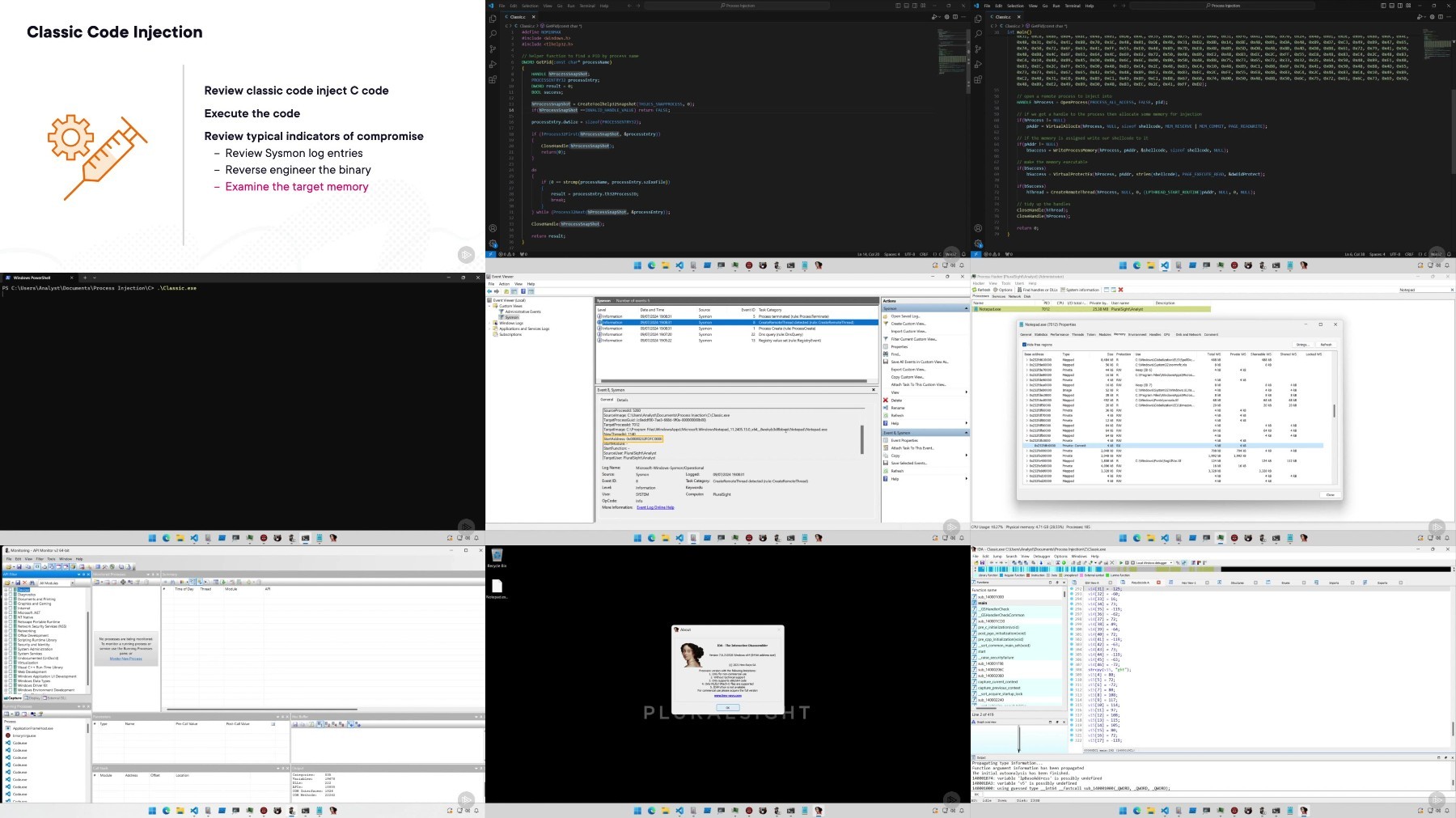Click the Refresh icon in Process Hacker toolbar

tap(975, 290)
